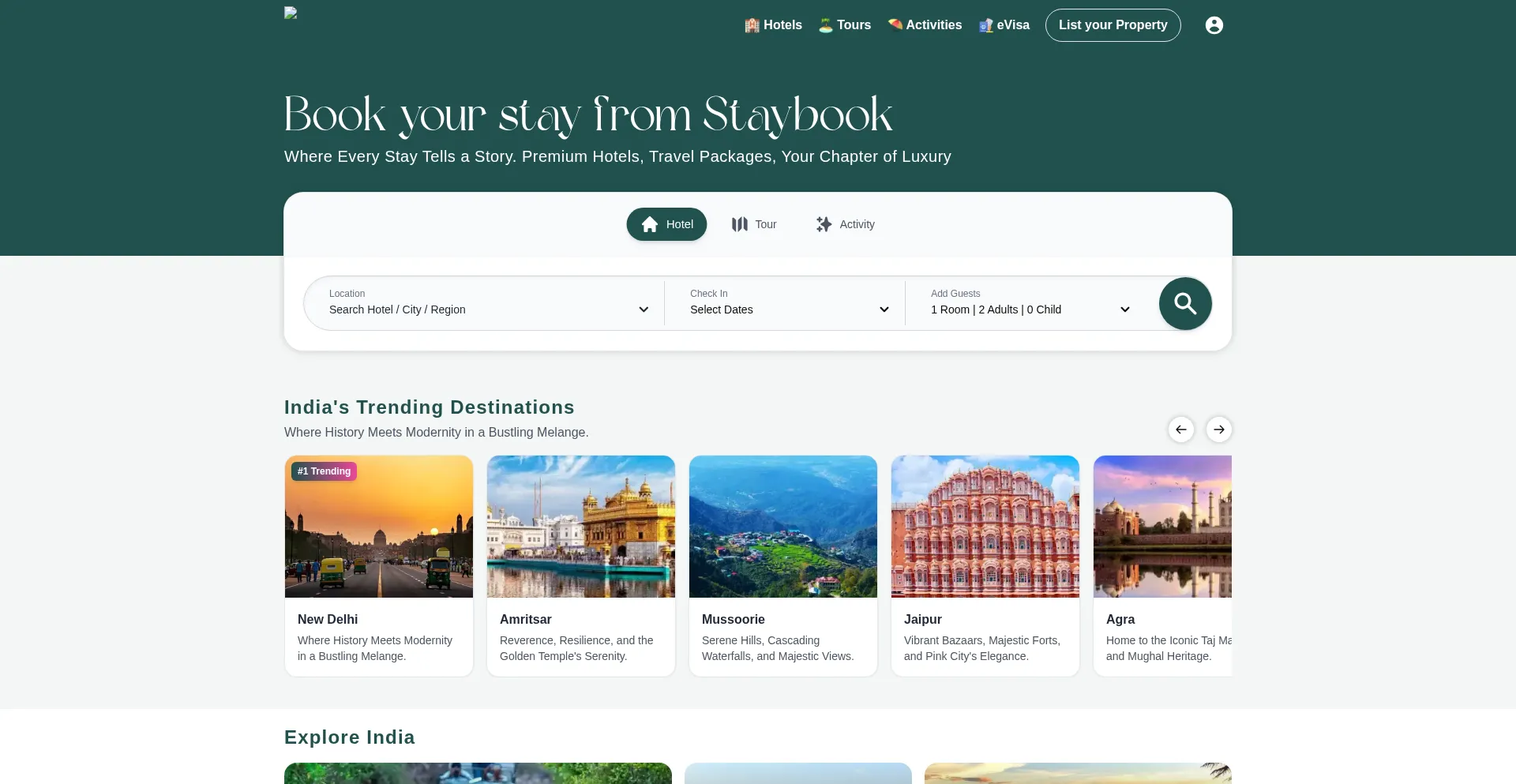The image size is (1516, 784).
Task: Select the Hotel search tab
Action: coord(666,224)
